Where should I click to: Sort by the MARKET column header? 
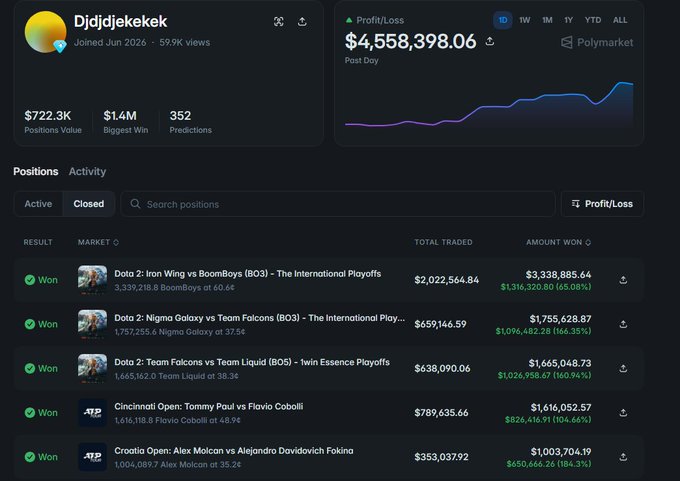tap(98, 242)
